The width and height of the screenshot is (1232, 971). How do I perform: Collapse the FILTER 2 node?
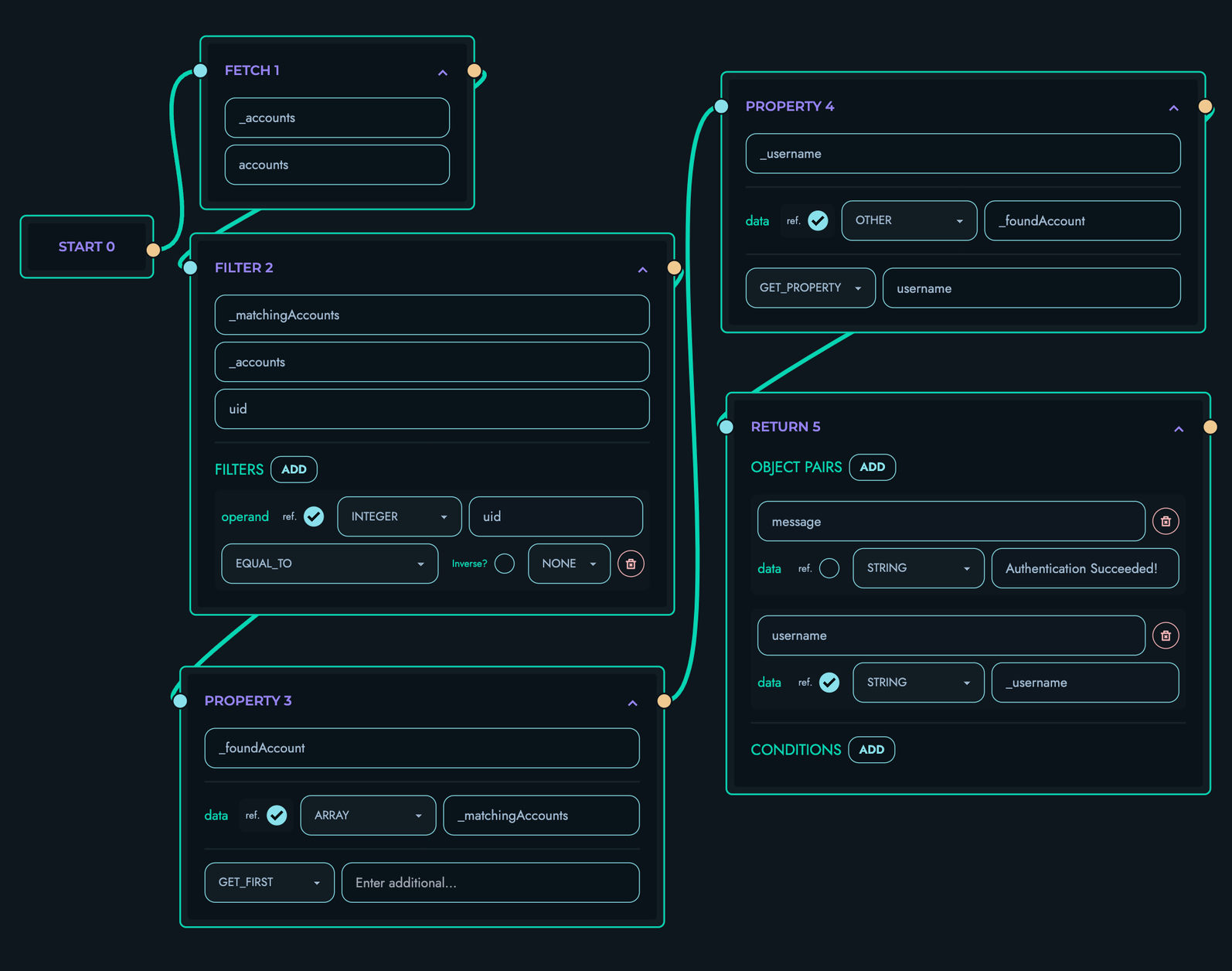(x=642, y=270)
